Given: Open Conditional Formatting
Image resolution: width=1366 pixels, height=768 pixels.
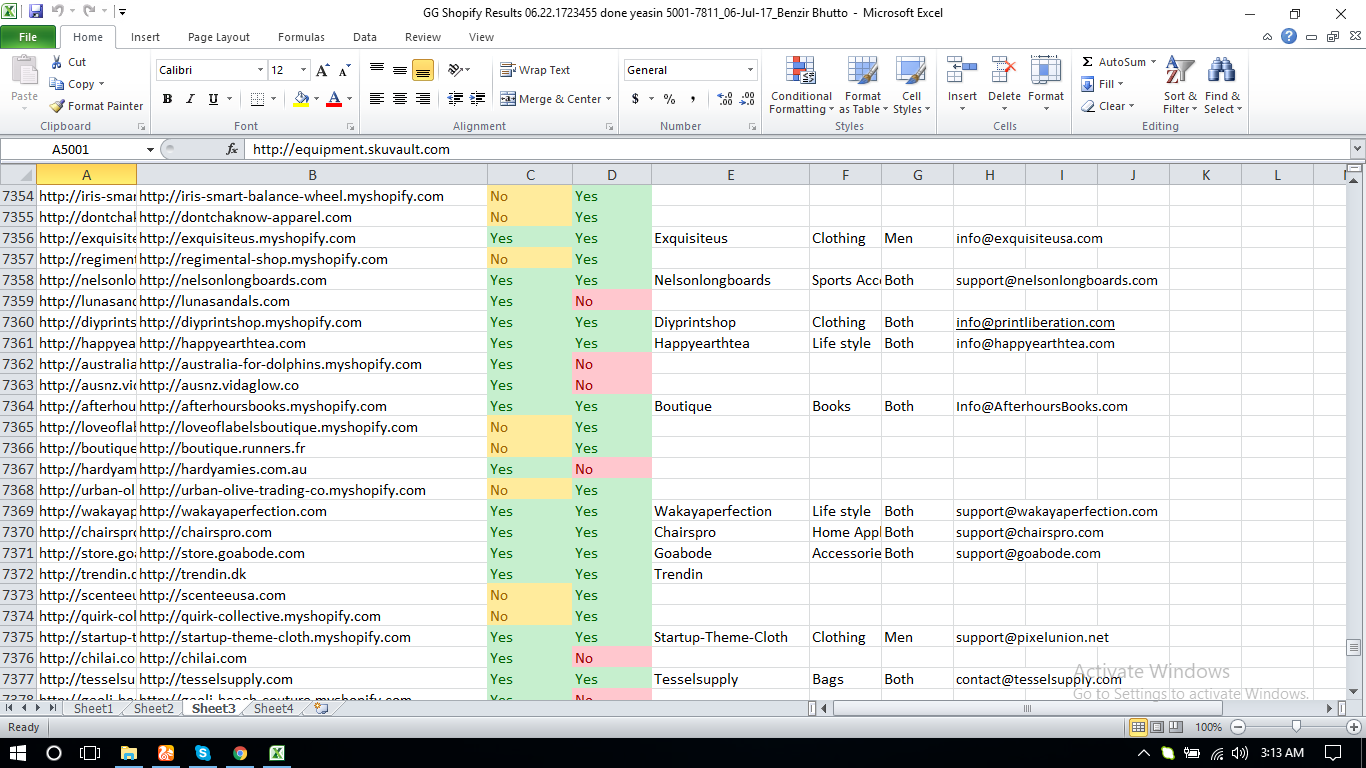Looking at the screenshot, I should click(800, 85).
